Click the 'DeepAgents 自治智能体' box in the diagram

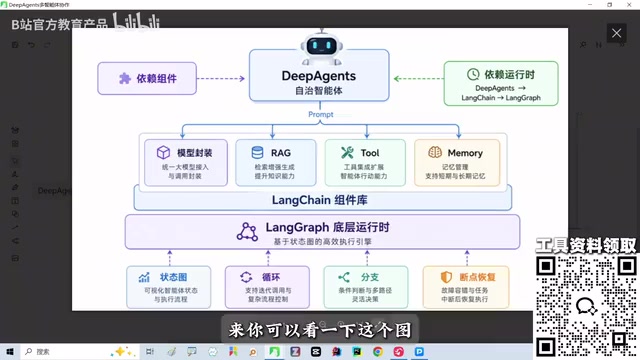pyautogui.click(x=319, y=75)
